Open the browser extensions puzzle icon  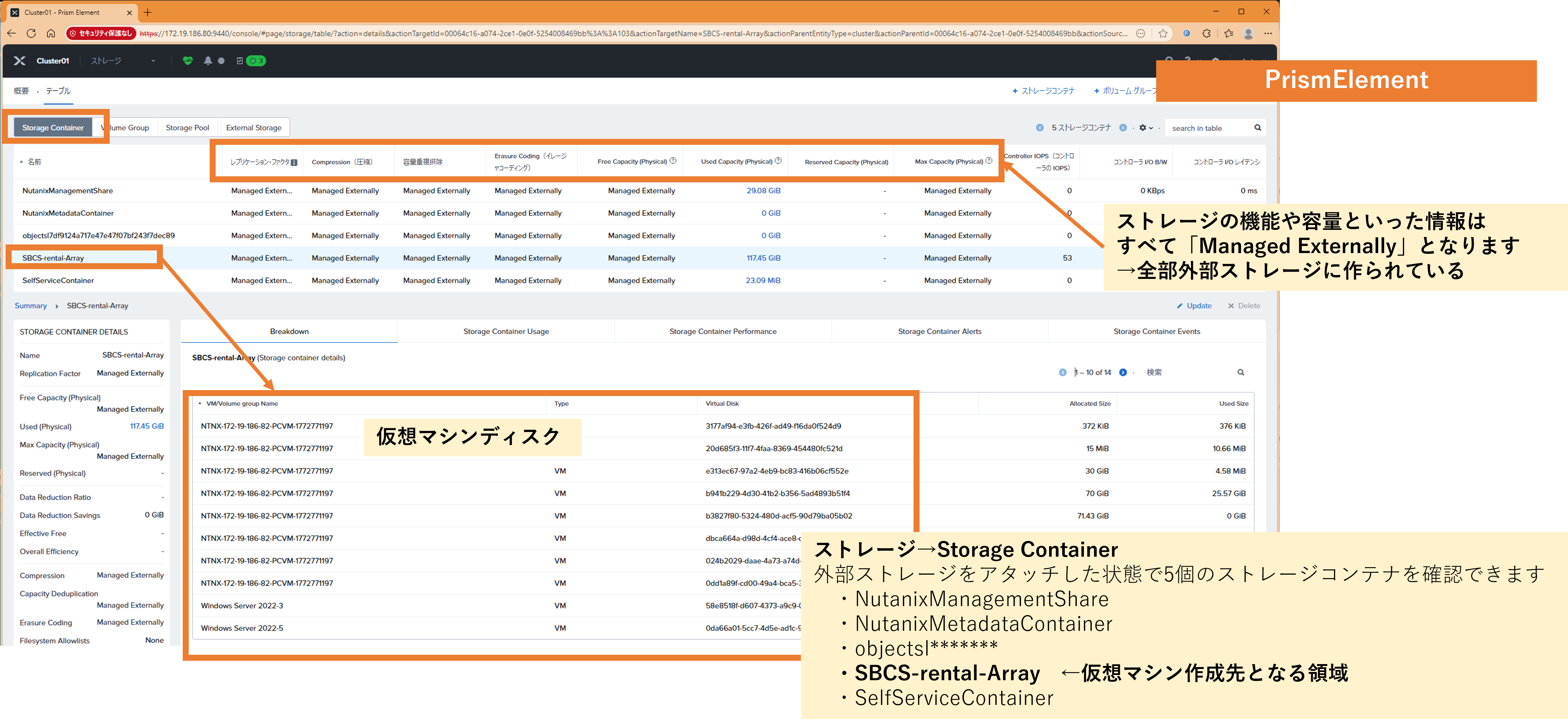click(x=1206, y=33)
